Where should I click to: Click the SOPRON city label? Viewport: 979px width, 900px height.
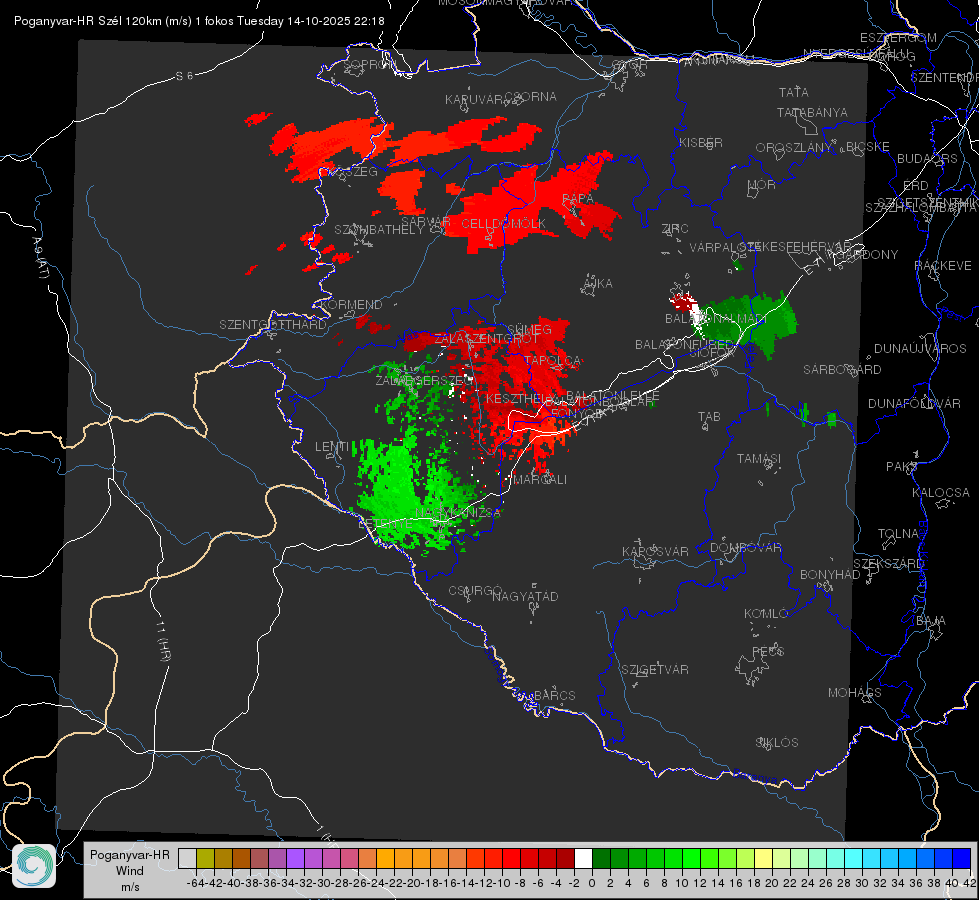coord(370,64)
